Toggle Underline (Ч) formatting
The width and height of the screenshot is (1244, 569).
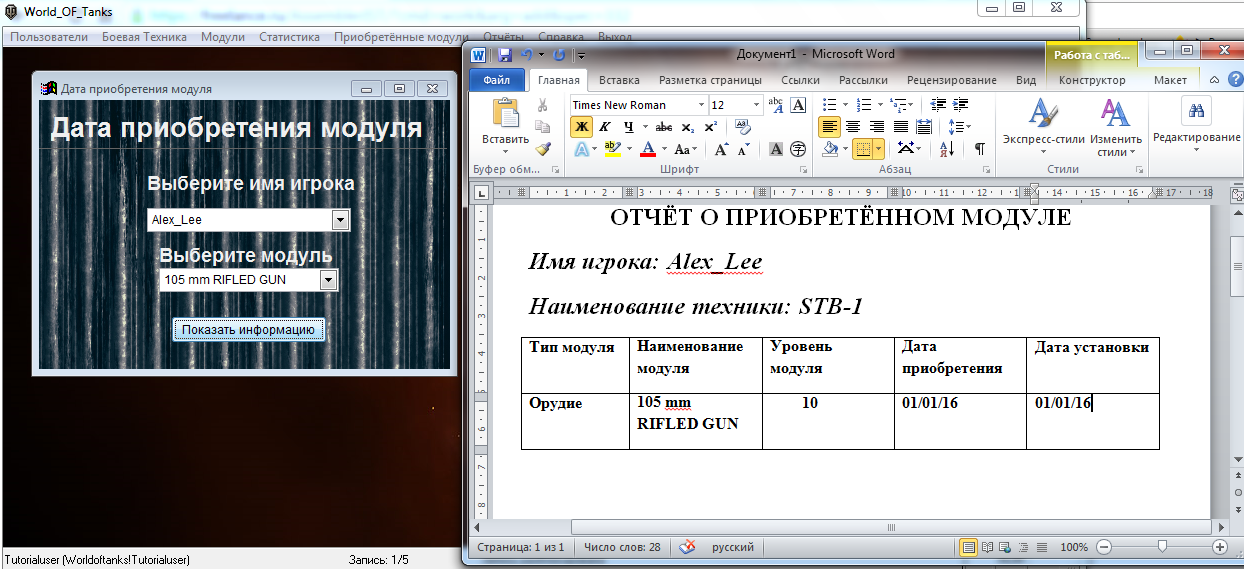tap(628, 127)
